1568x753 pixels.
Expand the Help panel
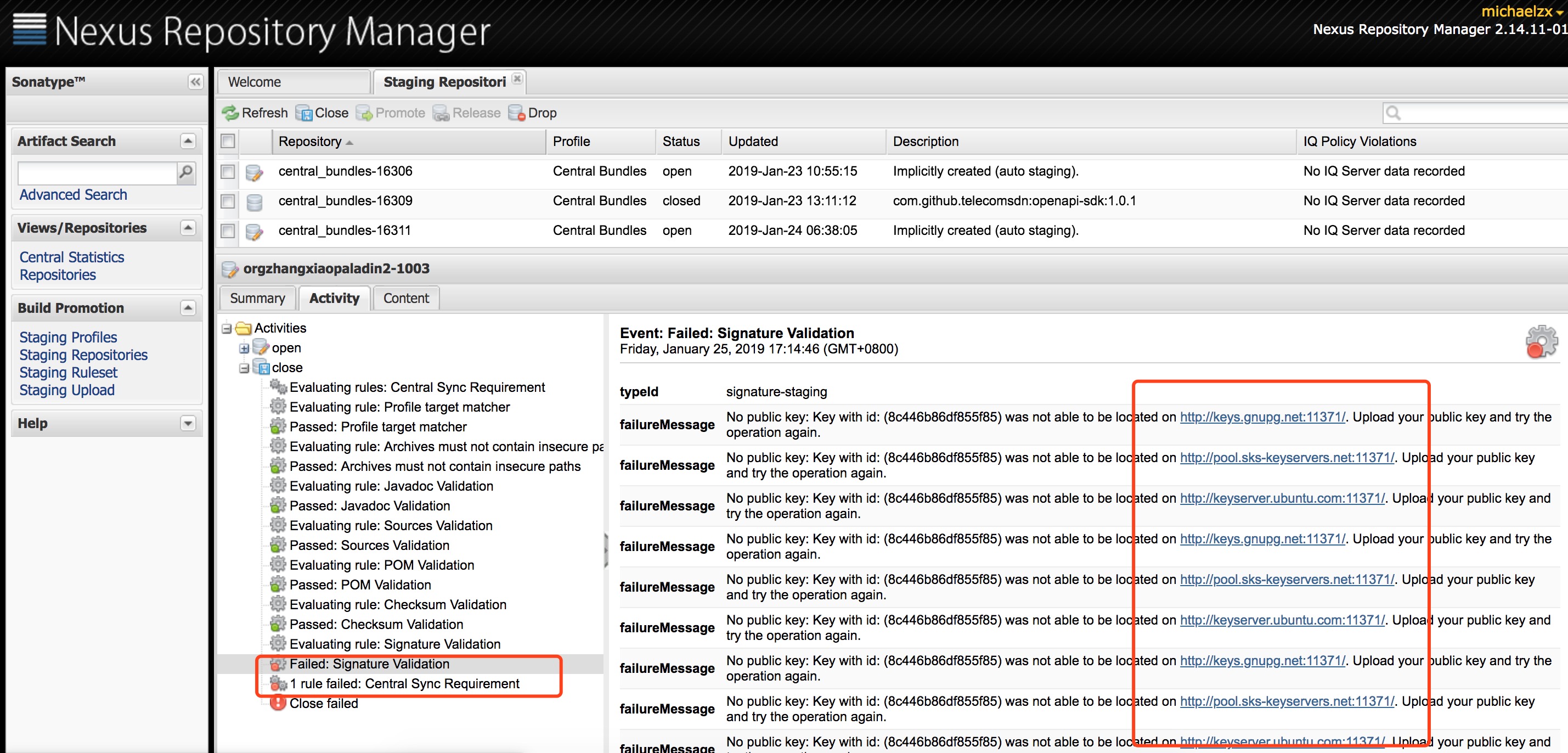pos(188,423)
